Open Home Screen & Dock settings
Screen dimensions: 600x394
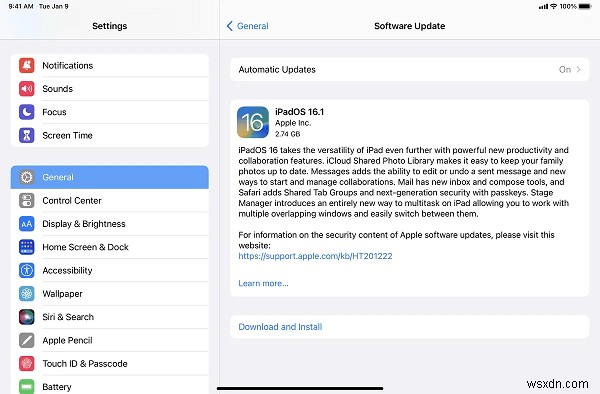[x=110, y=247]
